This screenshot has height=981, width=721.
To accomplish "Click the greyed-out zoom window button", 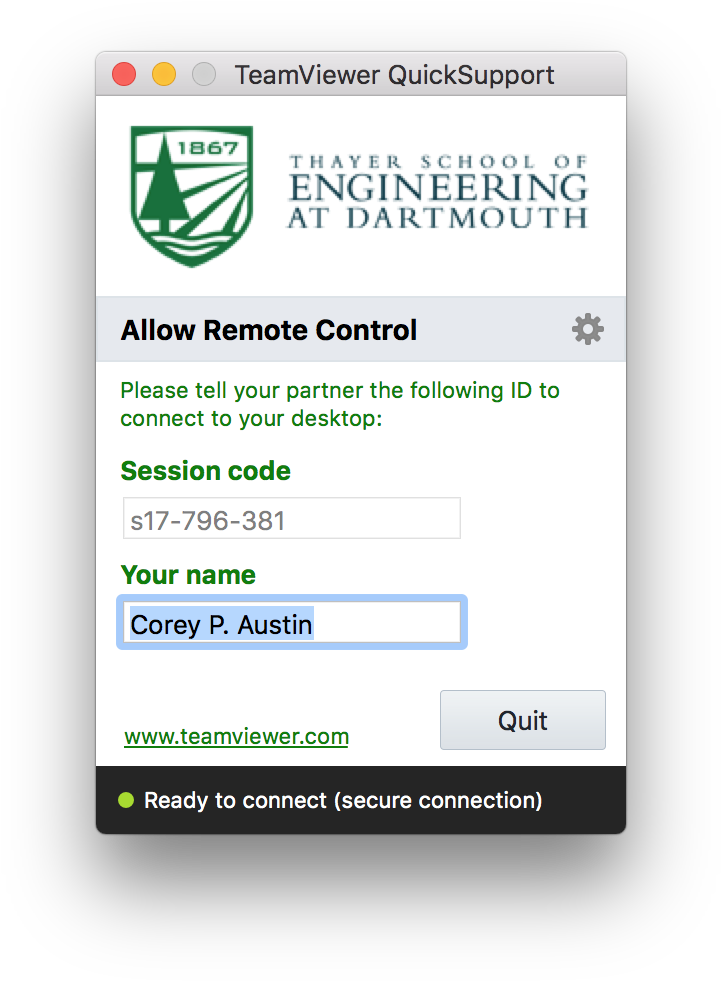I will tap(204, 74).
